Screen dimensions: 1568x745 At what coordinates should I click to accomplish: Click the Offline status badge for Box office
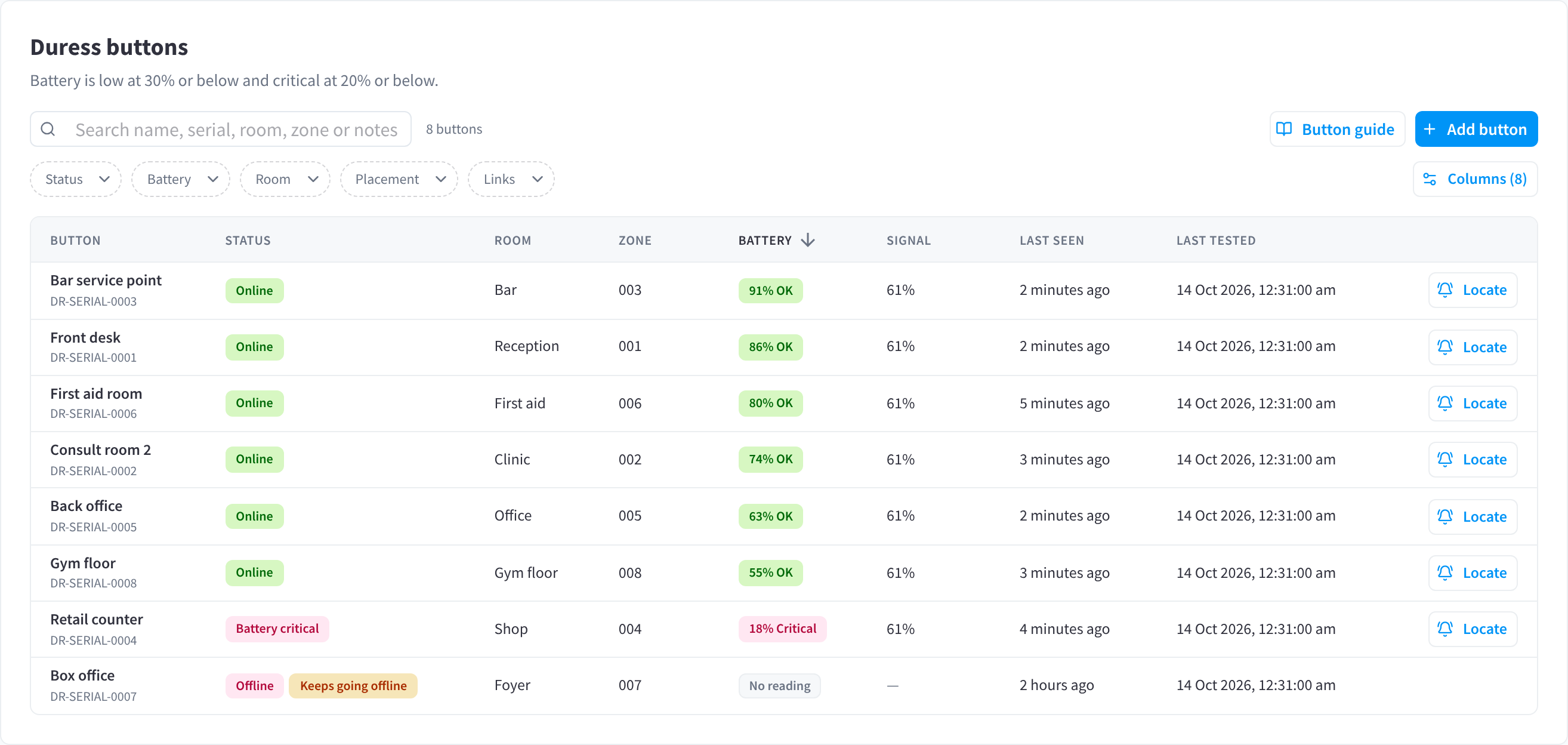254,685
